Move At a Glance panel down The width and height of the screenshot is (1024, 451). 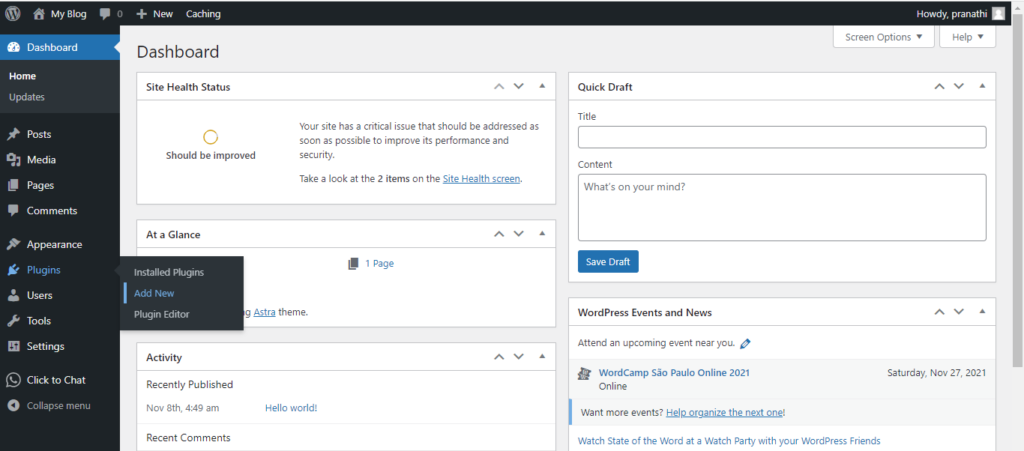(518, 234)
